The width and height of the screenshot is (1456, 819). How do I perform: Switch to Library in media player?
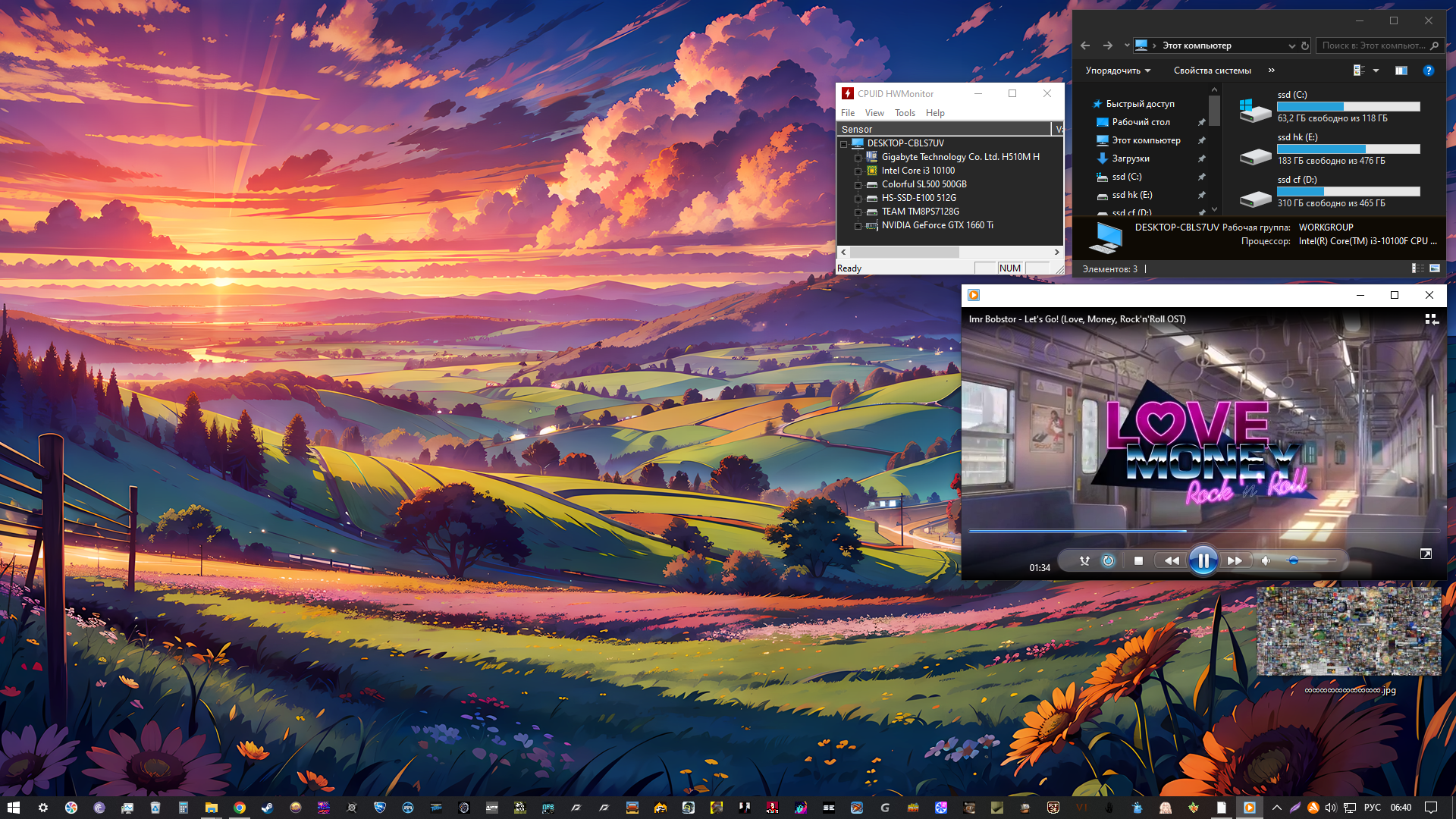1431,319
